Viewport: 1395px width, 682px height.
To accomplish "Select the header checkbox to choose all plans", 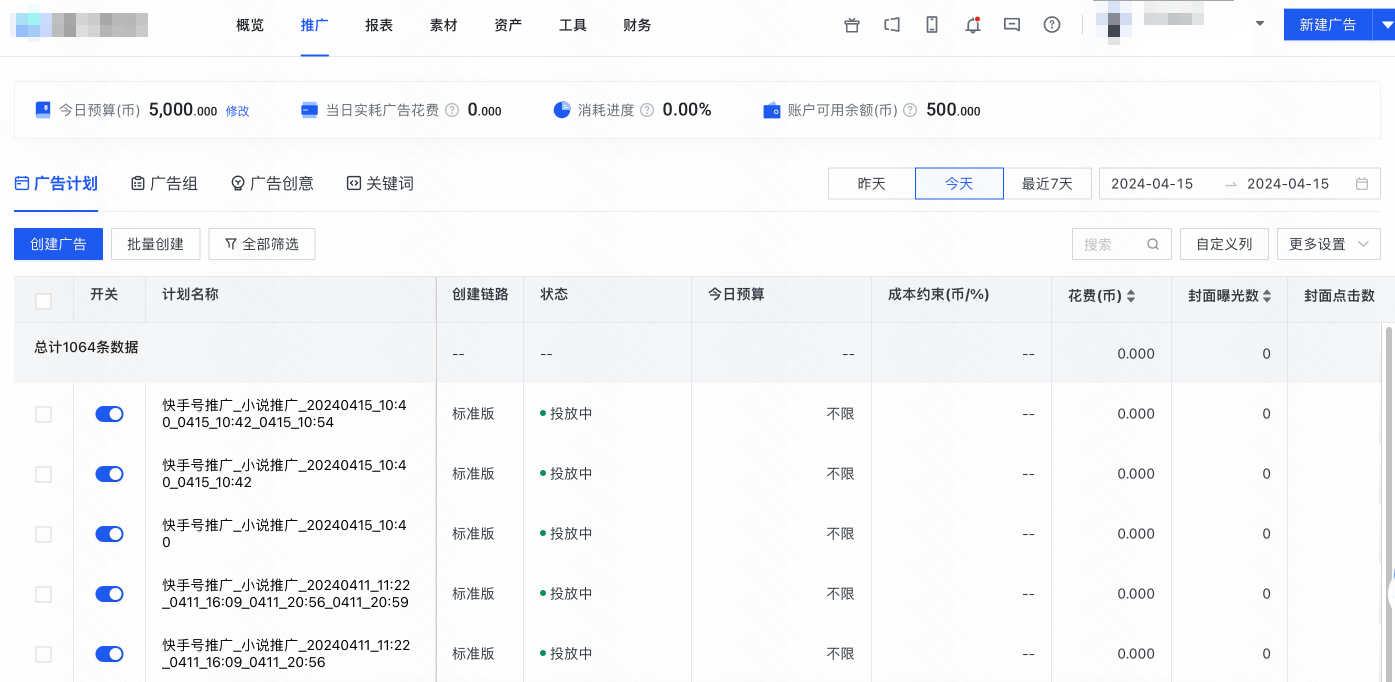I will 43,299.
